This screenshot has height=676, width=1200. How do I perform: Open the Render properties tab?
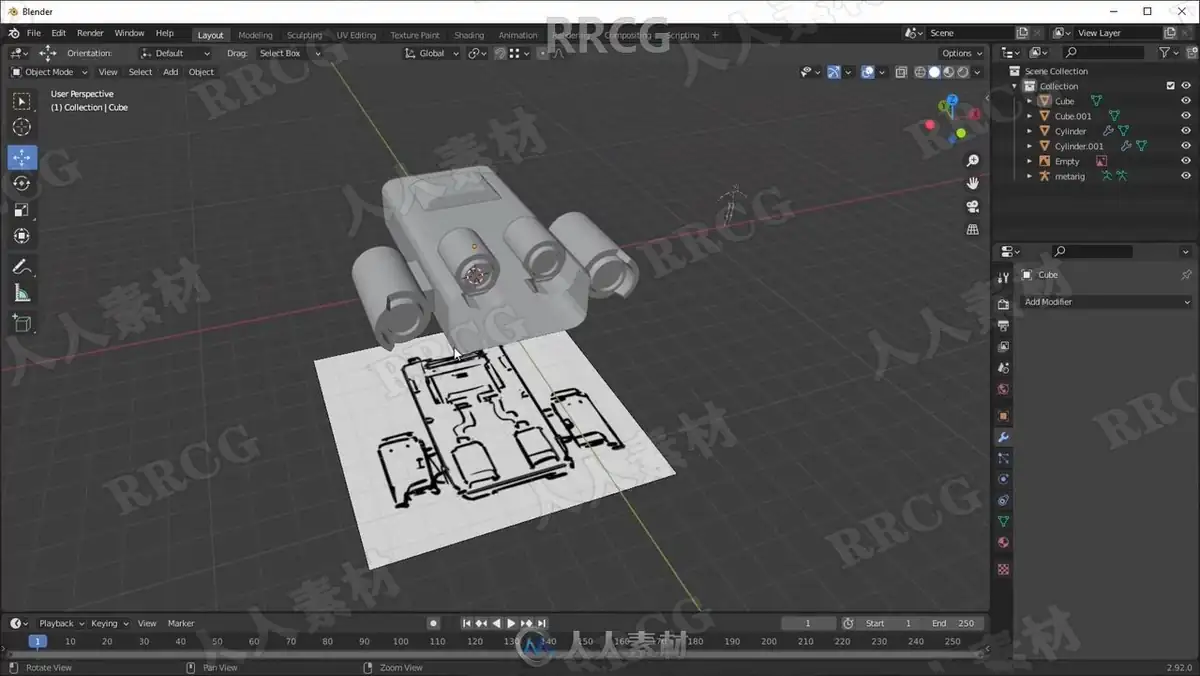click(1003, 304)
